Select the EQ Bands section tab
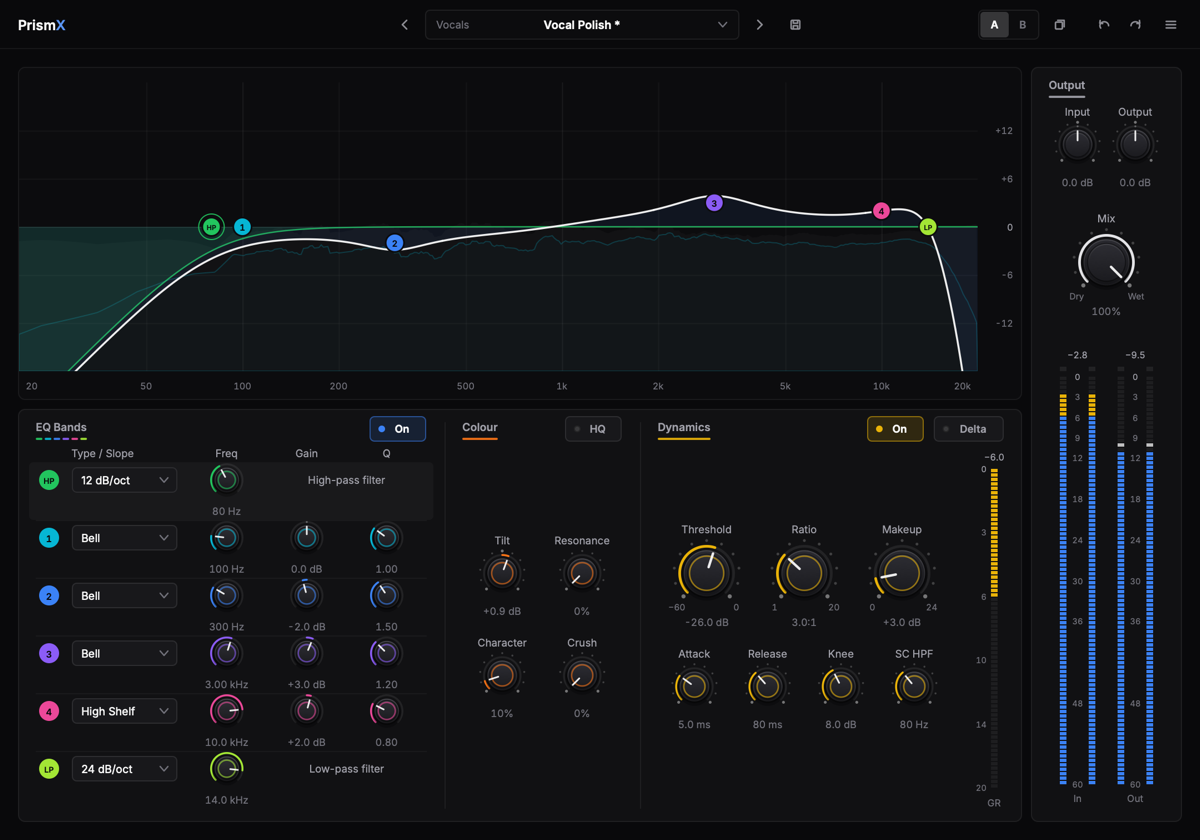 pyautogui.click(x=61, y=428)
